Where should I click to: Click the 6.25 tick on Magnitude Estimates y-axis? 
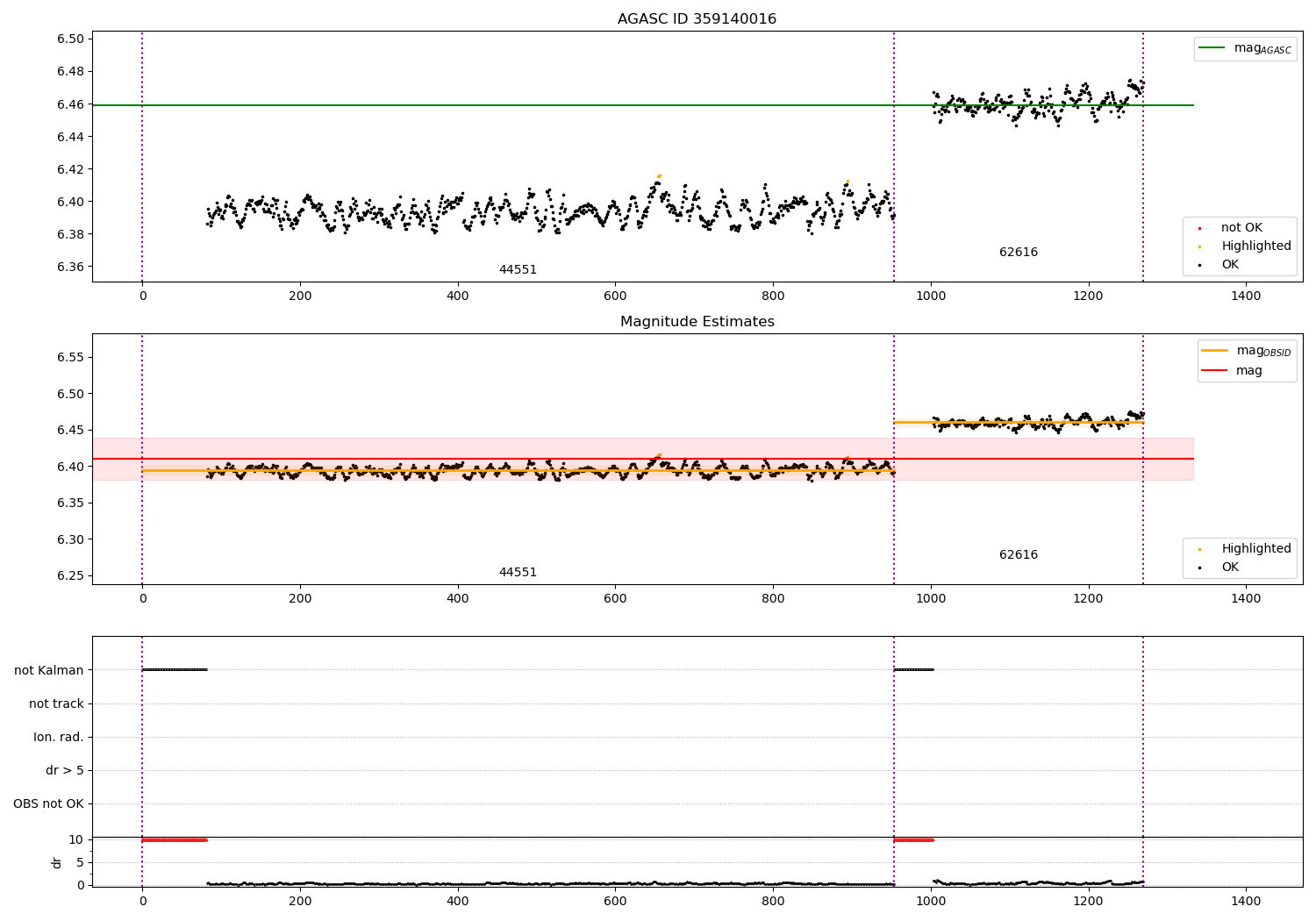70,576
